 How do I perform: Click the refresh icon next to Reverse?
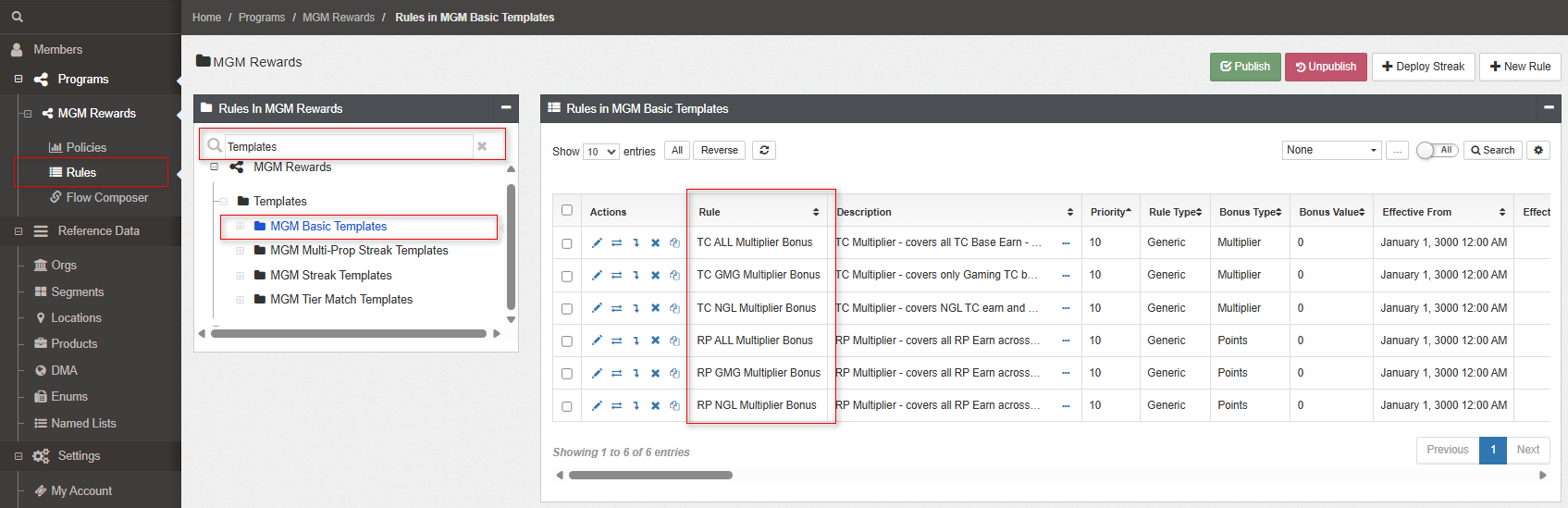[x=763, y=151]
